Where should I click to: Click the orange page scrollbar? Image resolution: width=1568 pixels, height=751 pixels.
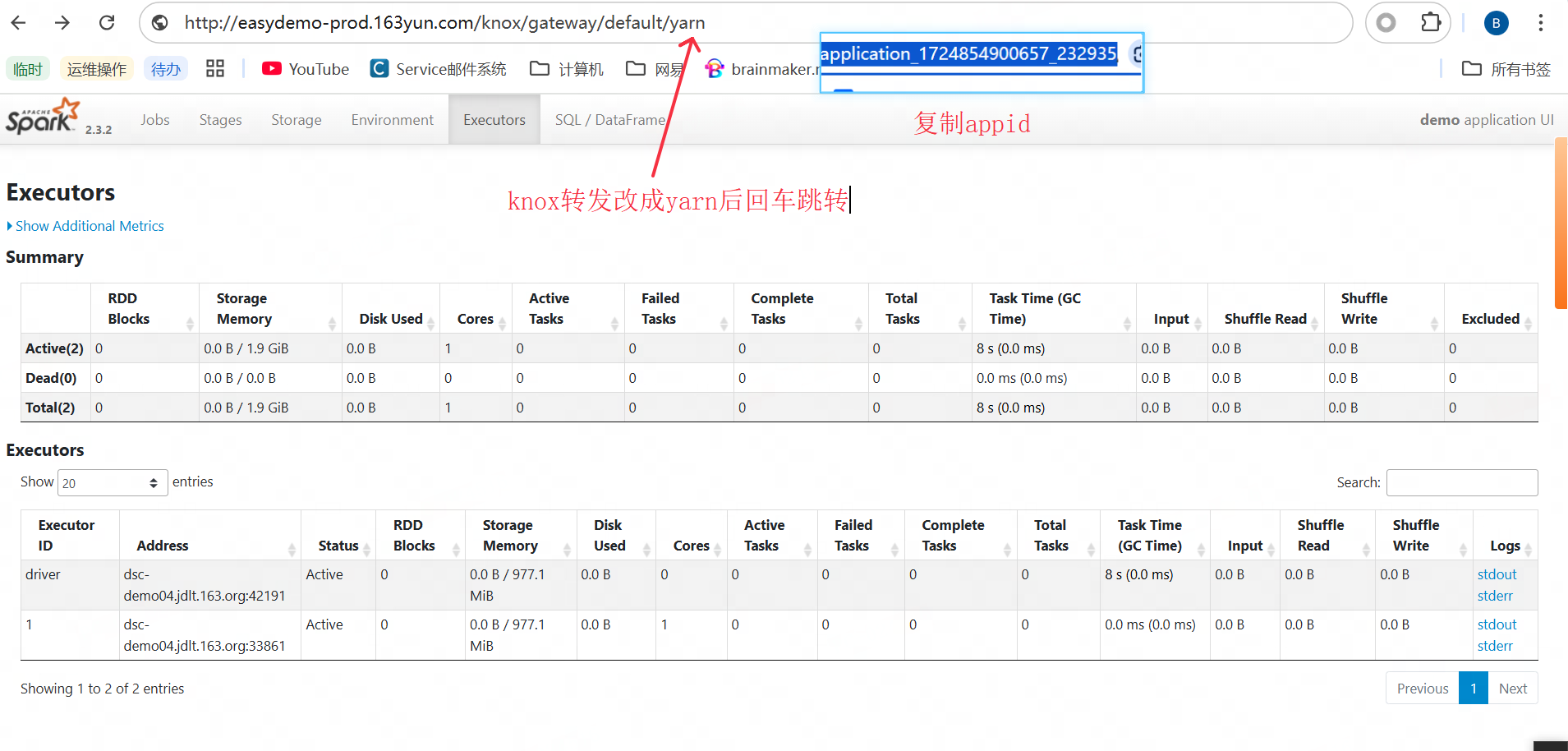pyautogui.click(x=1560, y=222)
